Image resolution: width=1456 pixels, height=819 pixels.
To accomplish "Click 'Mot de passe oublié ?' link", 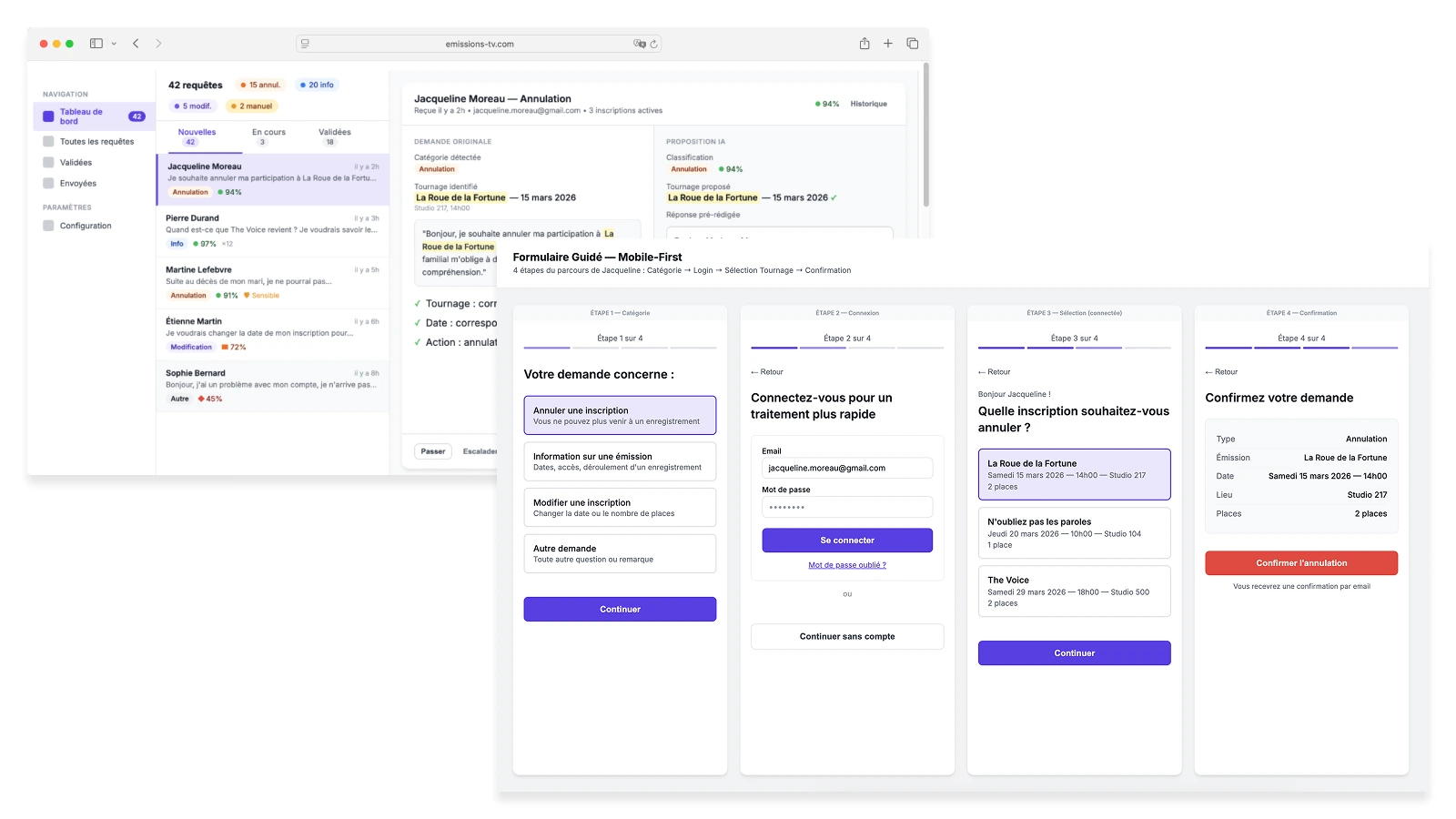I will 846,565.
